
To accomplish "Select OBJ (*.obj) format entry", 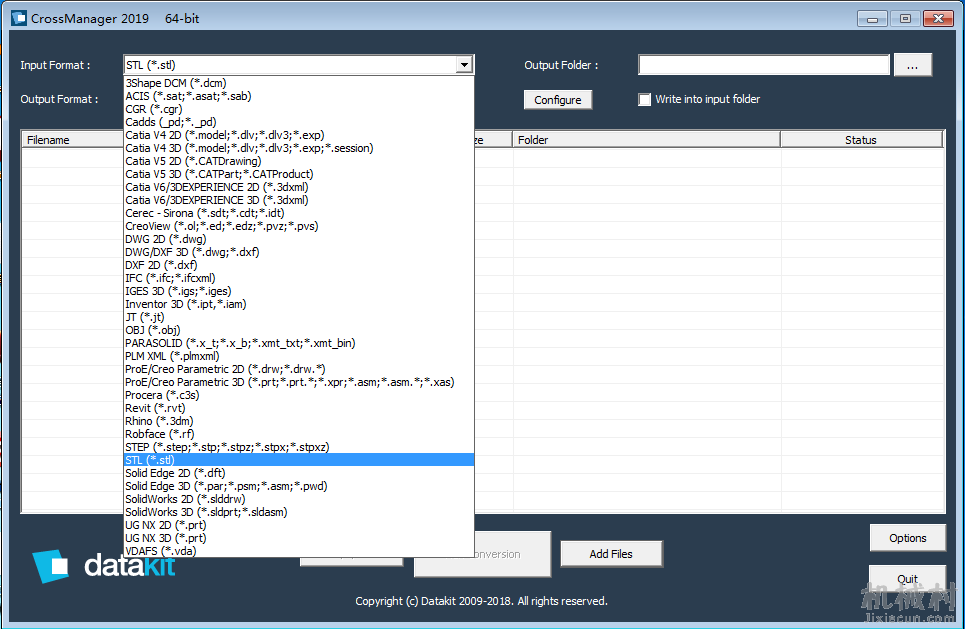I will coord(299,330).
